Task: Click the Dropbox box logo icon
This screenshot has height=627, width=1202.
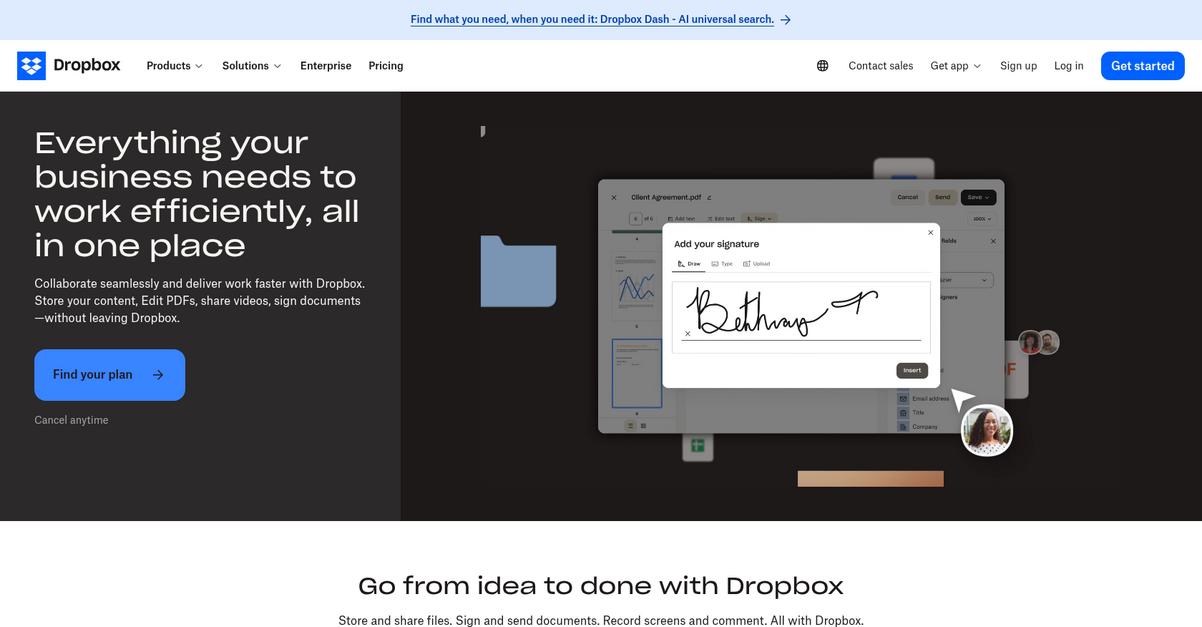Action: click(31, 66)
